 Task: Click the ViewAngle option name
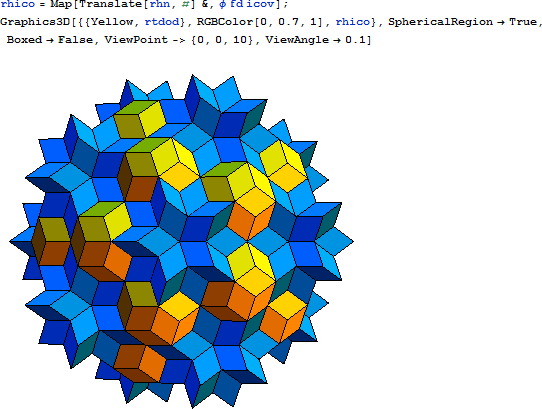coord(297,40)
